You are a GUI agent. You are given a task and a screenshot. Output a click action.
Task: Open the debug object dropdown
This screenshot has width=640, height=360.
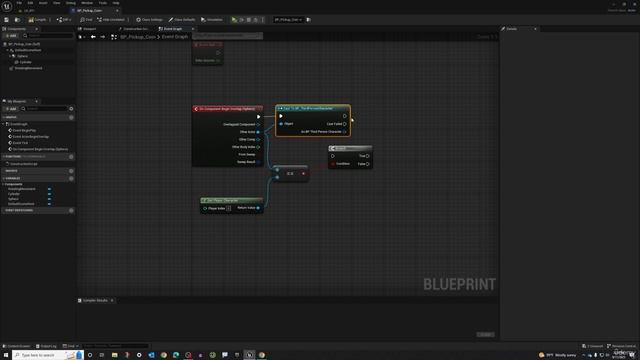288,20
